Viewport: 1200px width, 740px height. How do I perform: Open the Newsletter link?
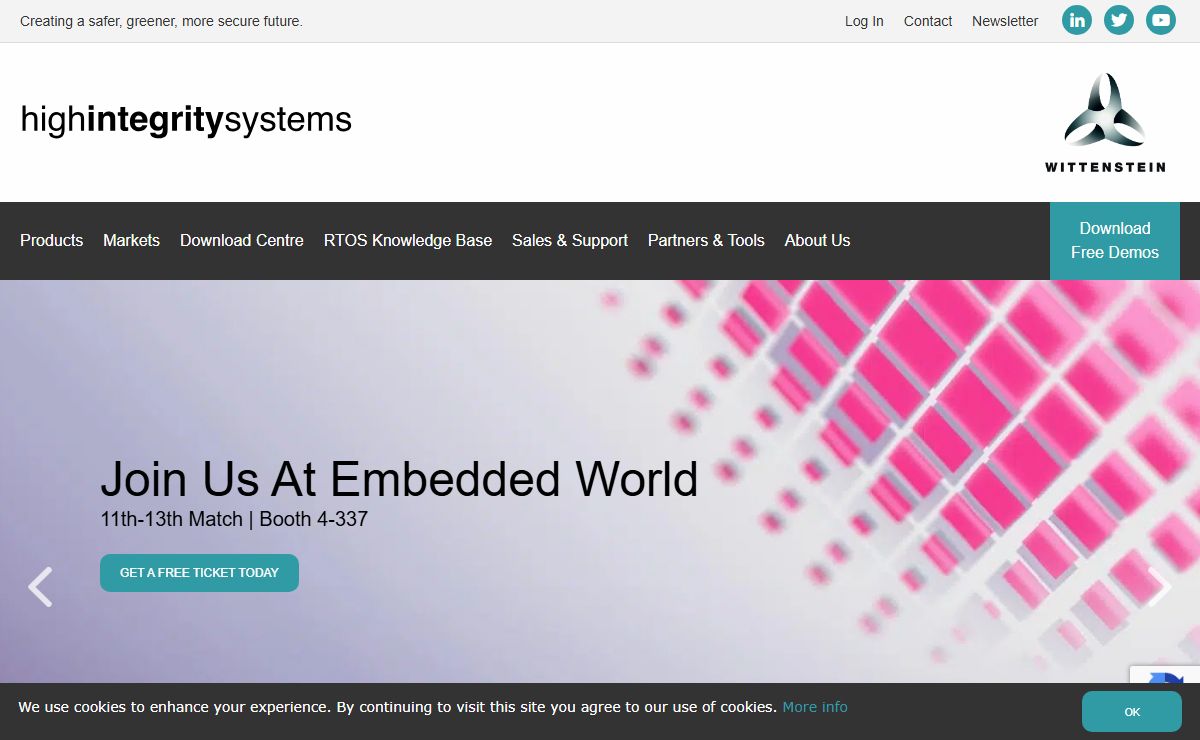pyautogui.click(x=1005, y=21)
